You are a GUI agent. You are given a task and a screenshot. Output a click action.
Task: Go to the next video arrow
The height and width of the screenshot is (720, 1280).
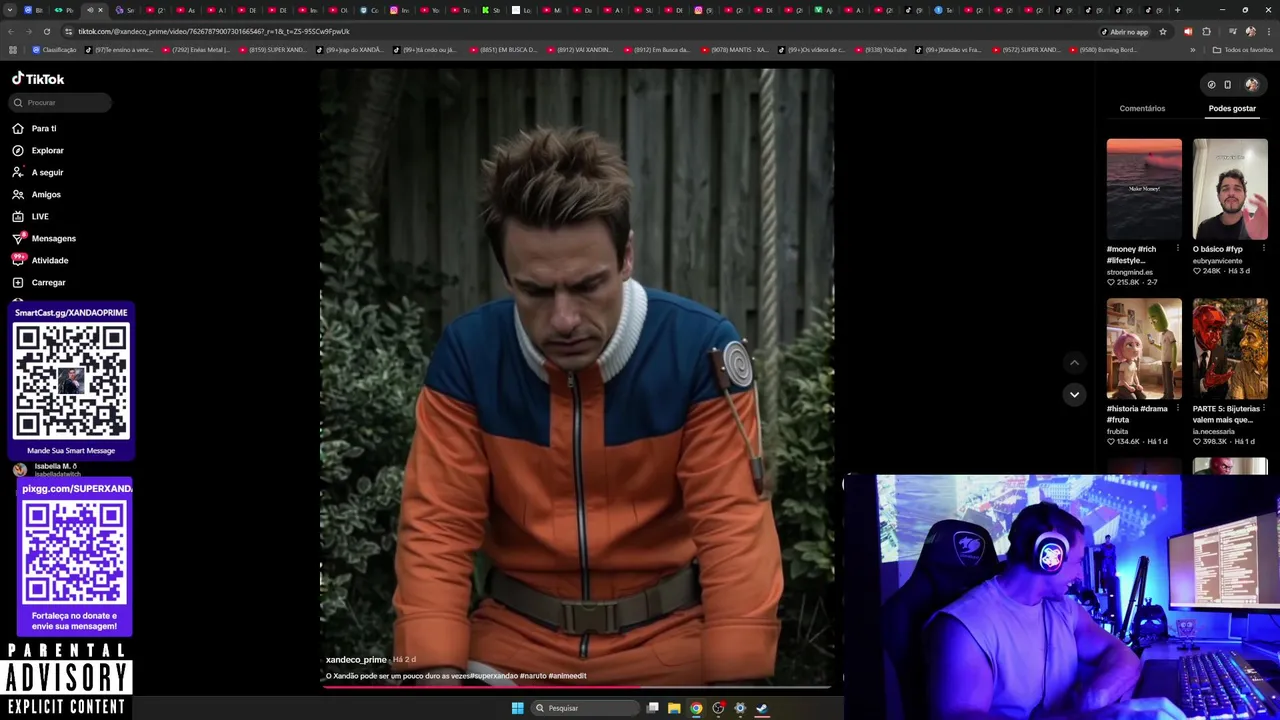point(1074,394)
